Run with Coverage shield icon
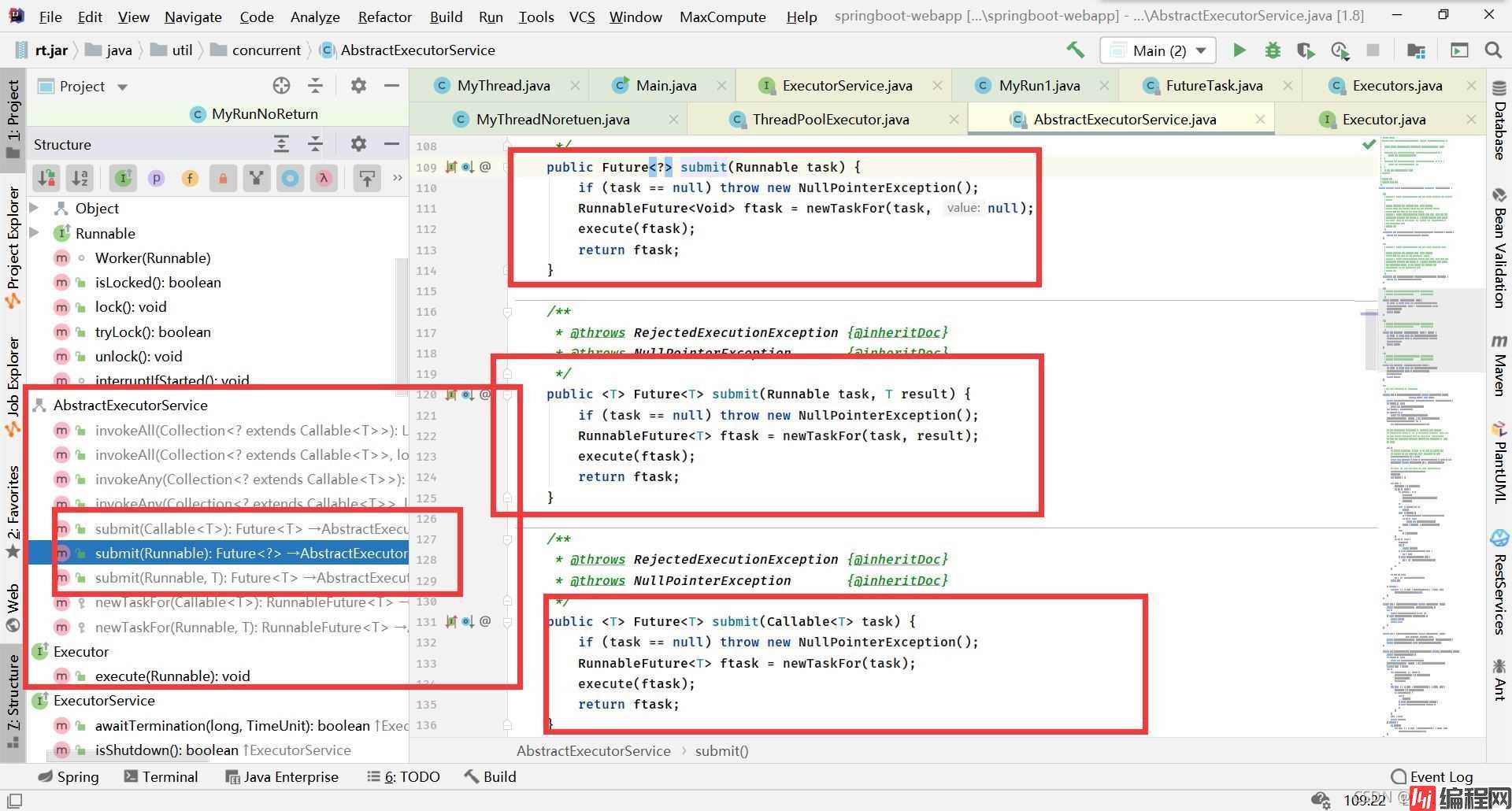Image resolution: width=1512 pixels, height=811 pixels. click(x=1306, y=50)
